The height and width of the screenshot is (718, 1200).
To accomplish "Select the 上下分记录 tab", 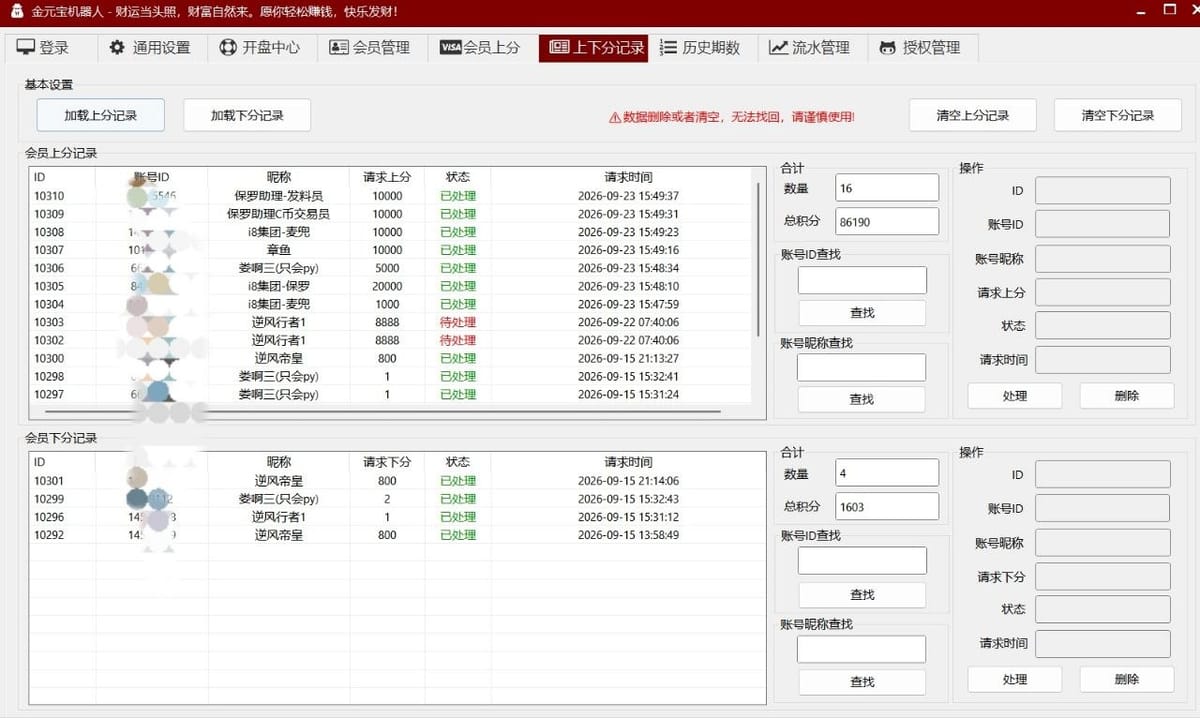I will (593, 48).
